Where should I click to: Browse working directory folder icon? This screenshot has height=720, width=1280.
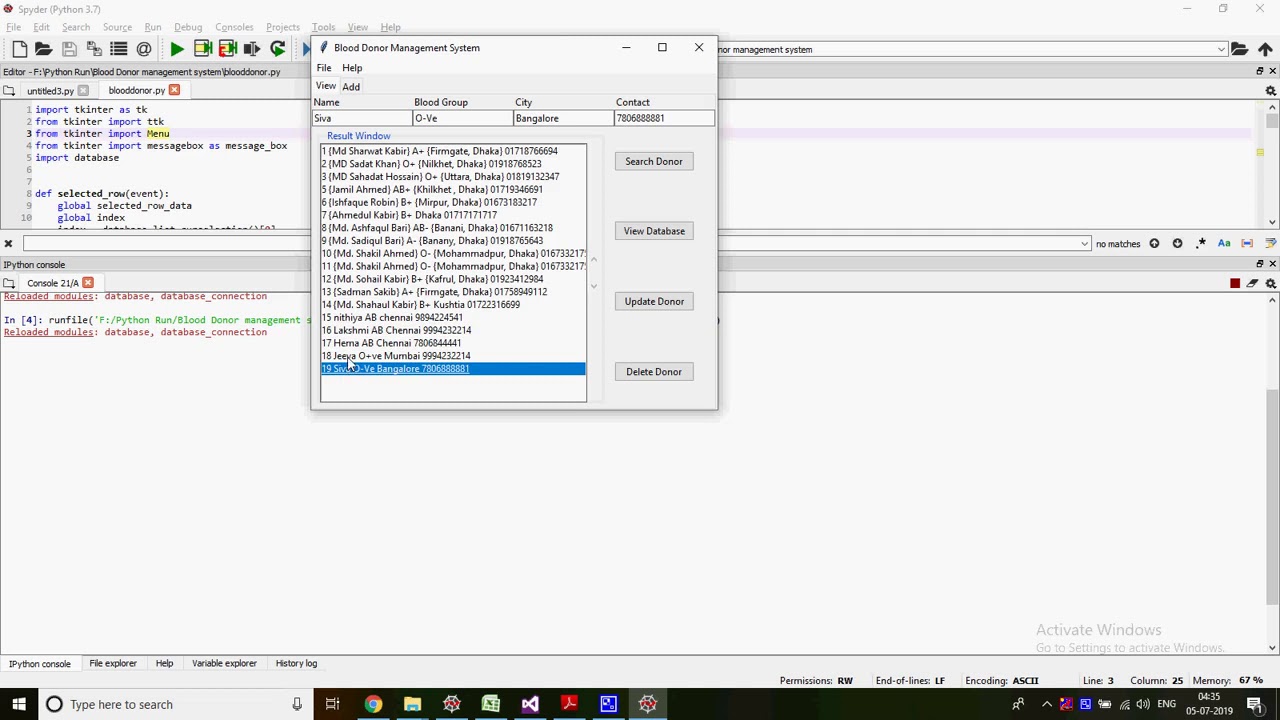[x=1240, y=49]
